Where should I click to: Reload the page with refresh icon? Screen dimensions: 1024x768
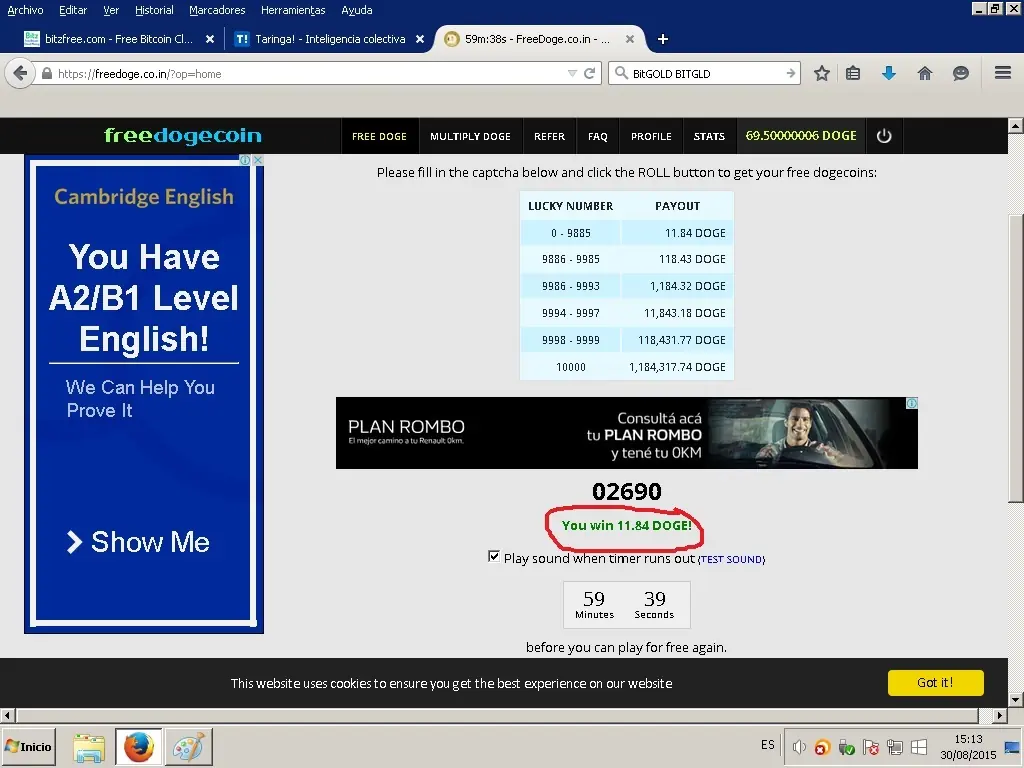[589, 73]
